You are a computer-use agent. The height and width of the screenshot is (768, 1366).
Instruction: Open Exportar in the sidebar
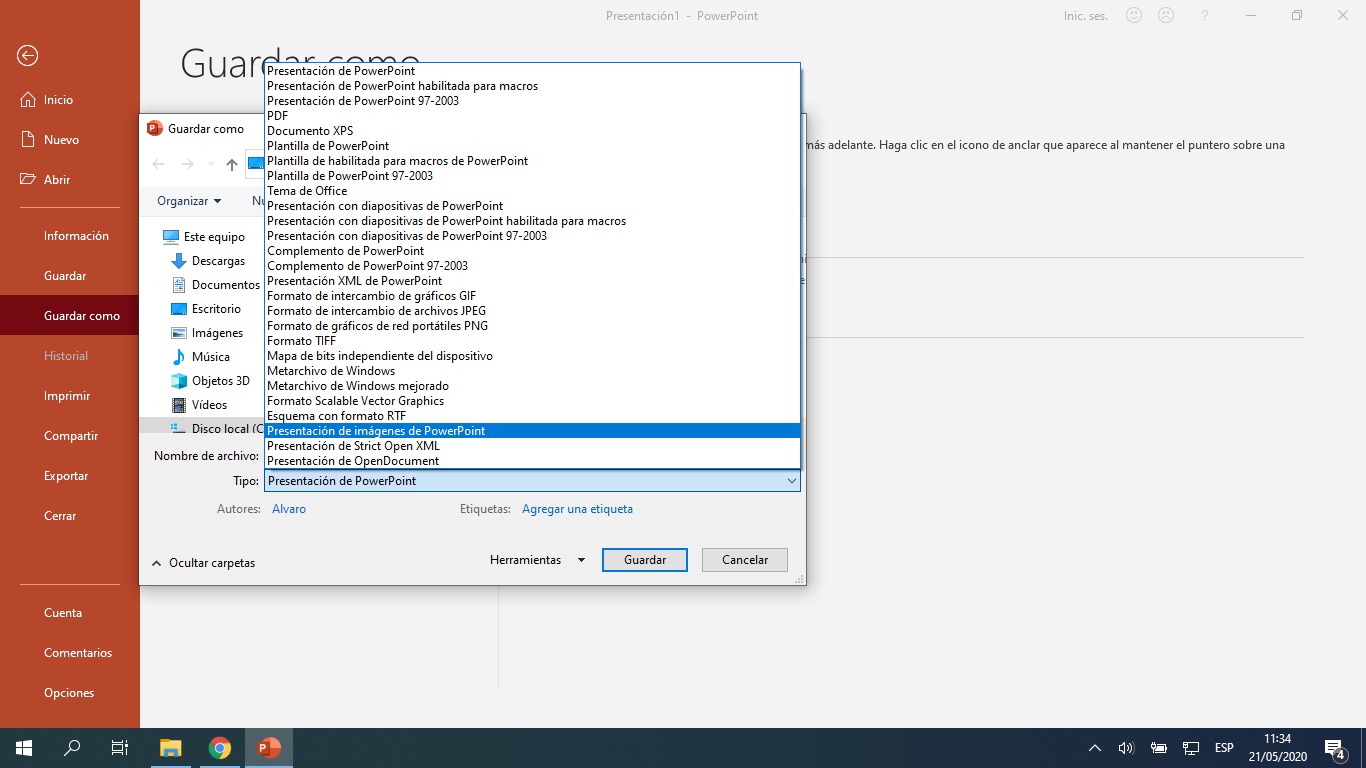pyautogui.click(x=70, y=476)
